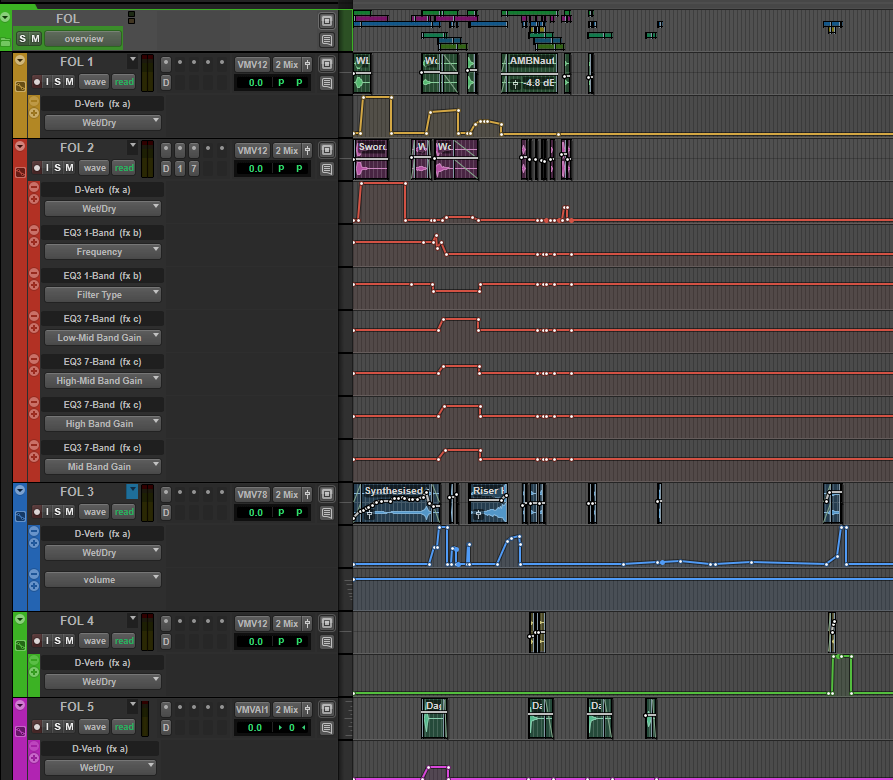Open FOL 4 wave view selector

coord(95,641)
